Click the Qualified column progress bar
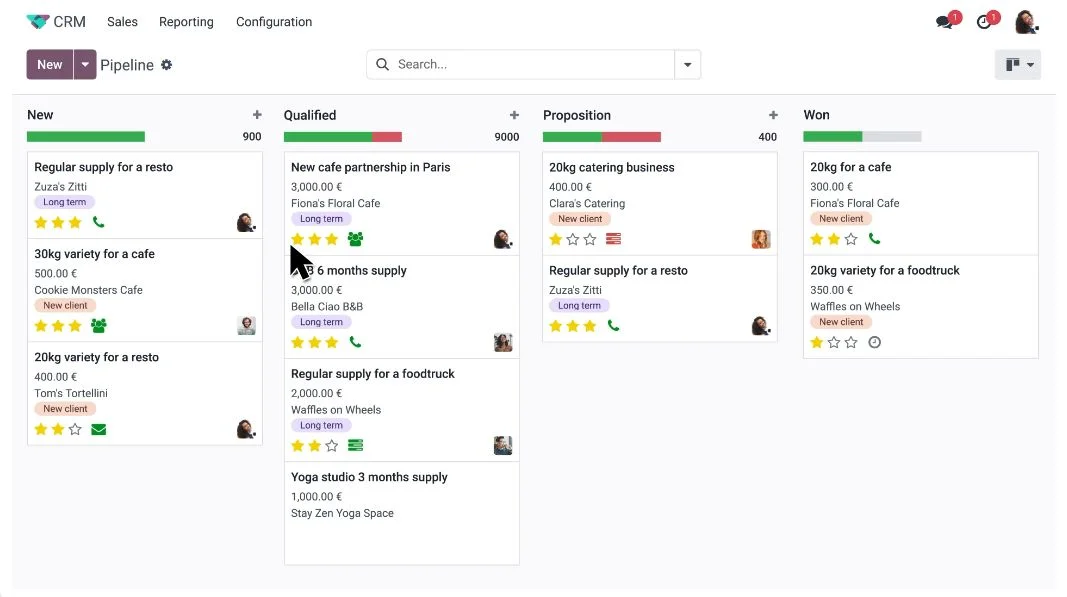 (x=343, y=136)
